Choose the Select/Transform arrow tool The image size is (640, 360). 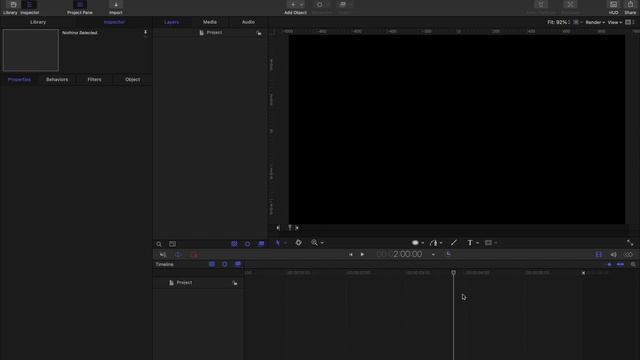(278, 243)
